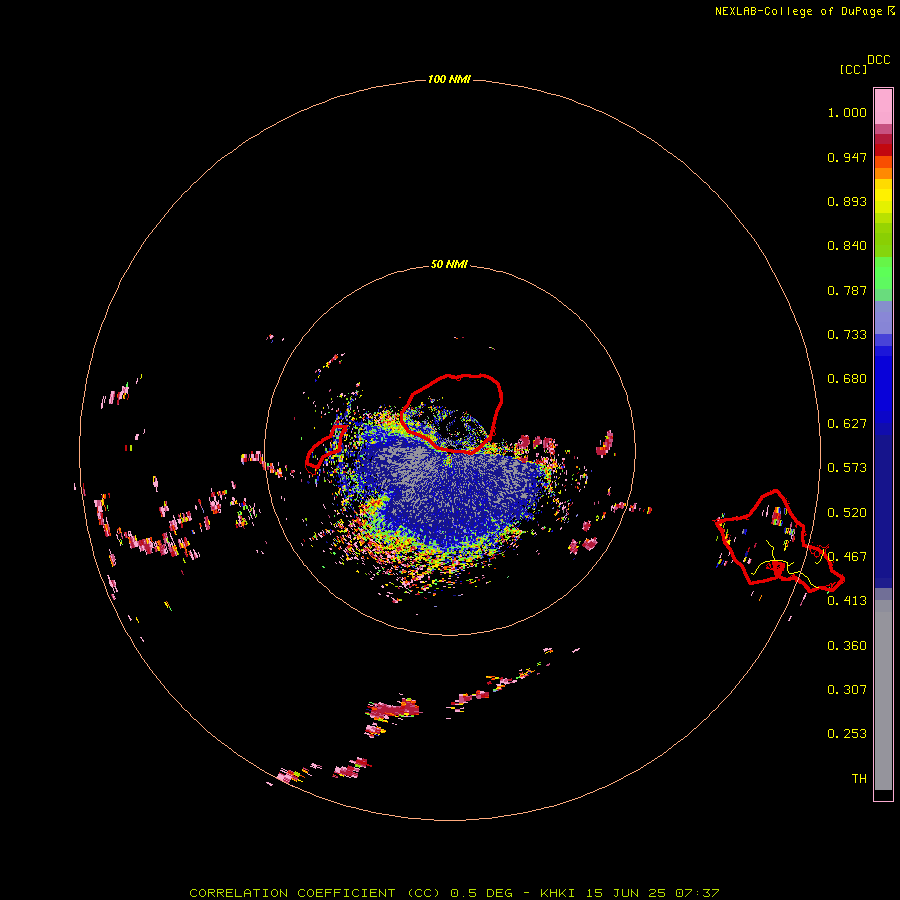The image size is (900, 900).
Task: Click the 0.893 legend value
Action: click(x=847, y=201)
